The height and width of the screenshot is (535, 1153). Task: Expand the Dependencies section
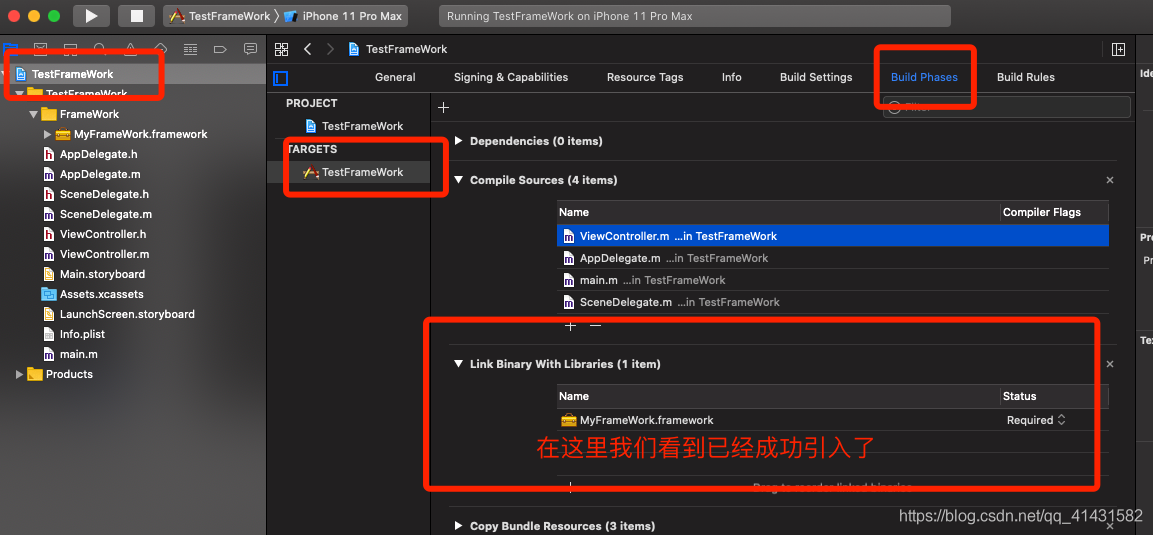point(459,141)
